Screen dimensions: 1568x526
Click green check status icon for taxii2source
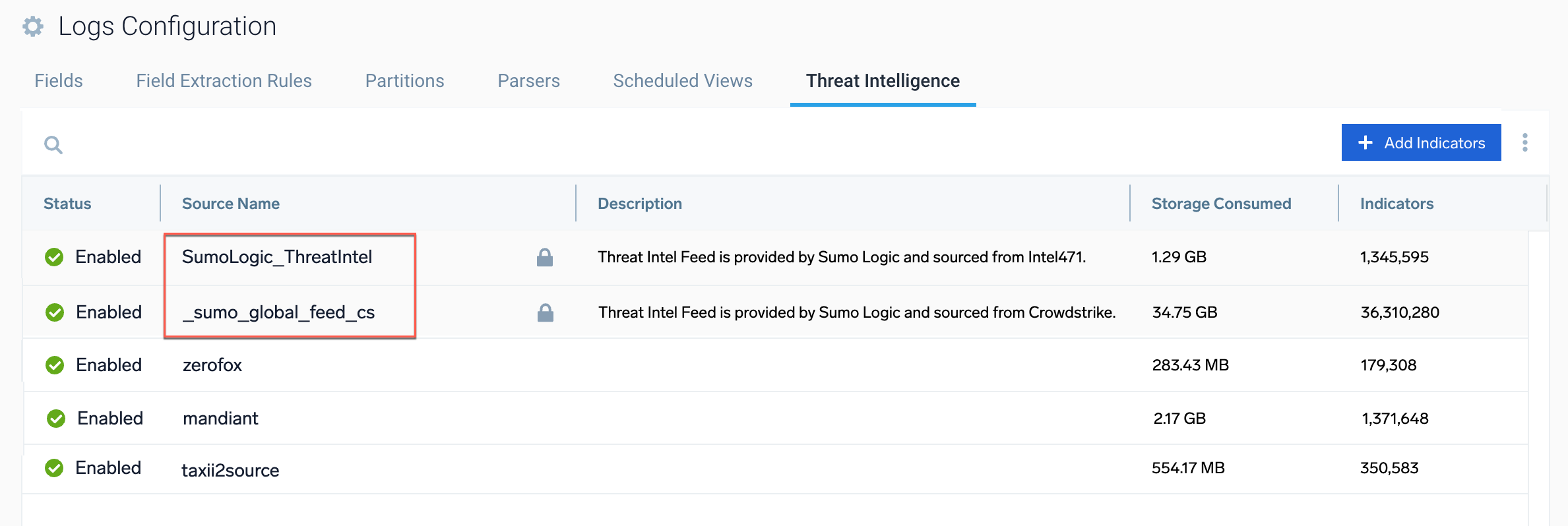(54, 468)
